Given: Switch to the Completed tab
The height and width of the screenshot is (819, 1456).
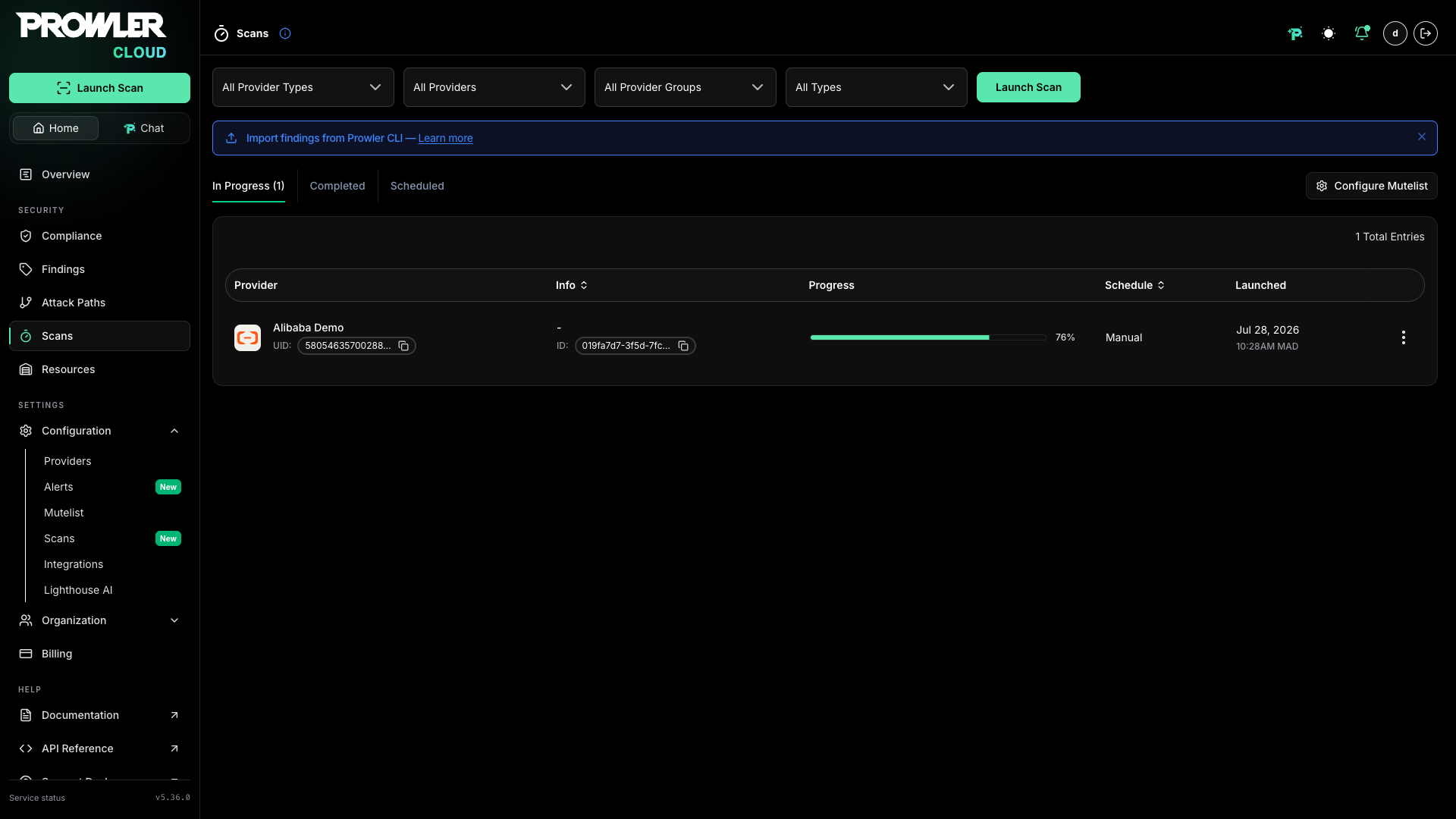Looking at the screenshot, I should (337, 186).
